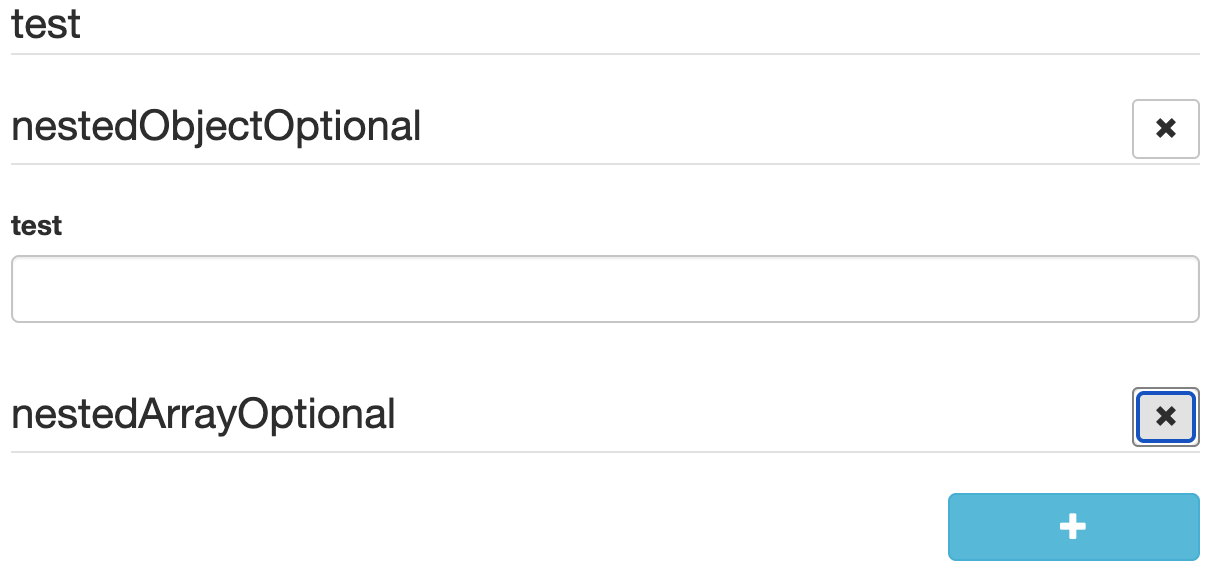Click the plus icon on the add button

[x=1073, y=527]
